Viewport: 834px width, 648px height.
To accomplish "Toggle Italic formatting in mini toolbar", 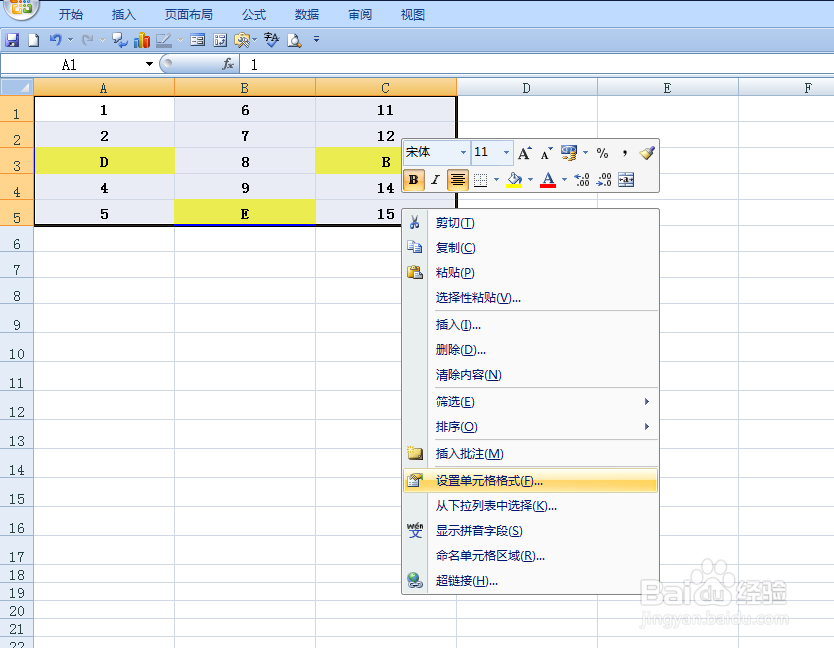I will point(434,179).
